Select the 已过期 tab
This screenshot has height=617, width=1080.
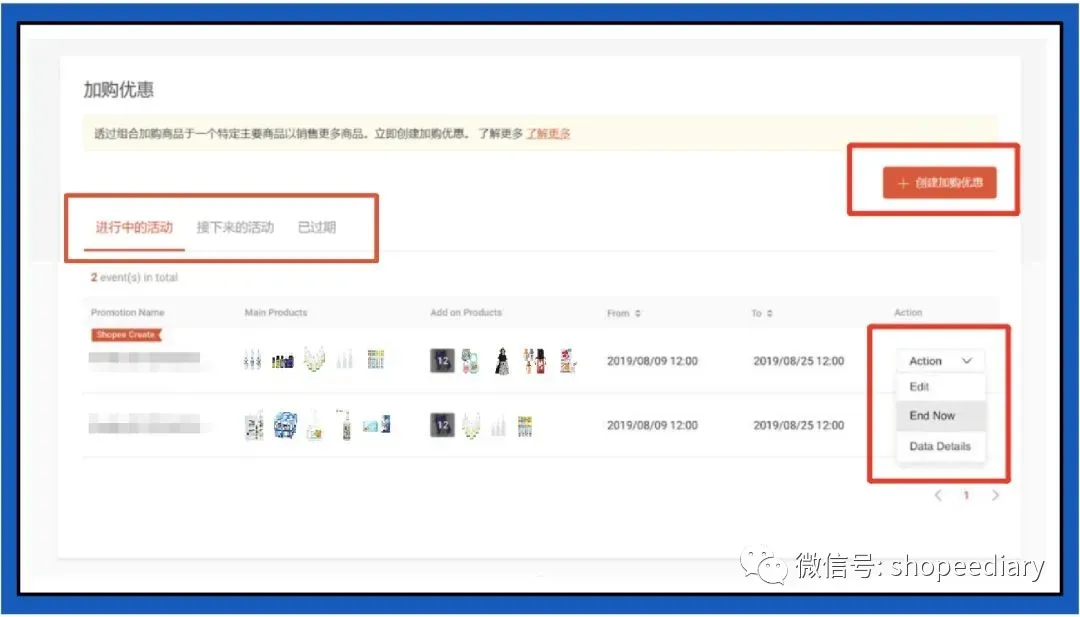pyautogui.click(x=317, y=227)
